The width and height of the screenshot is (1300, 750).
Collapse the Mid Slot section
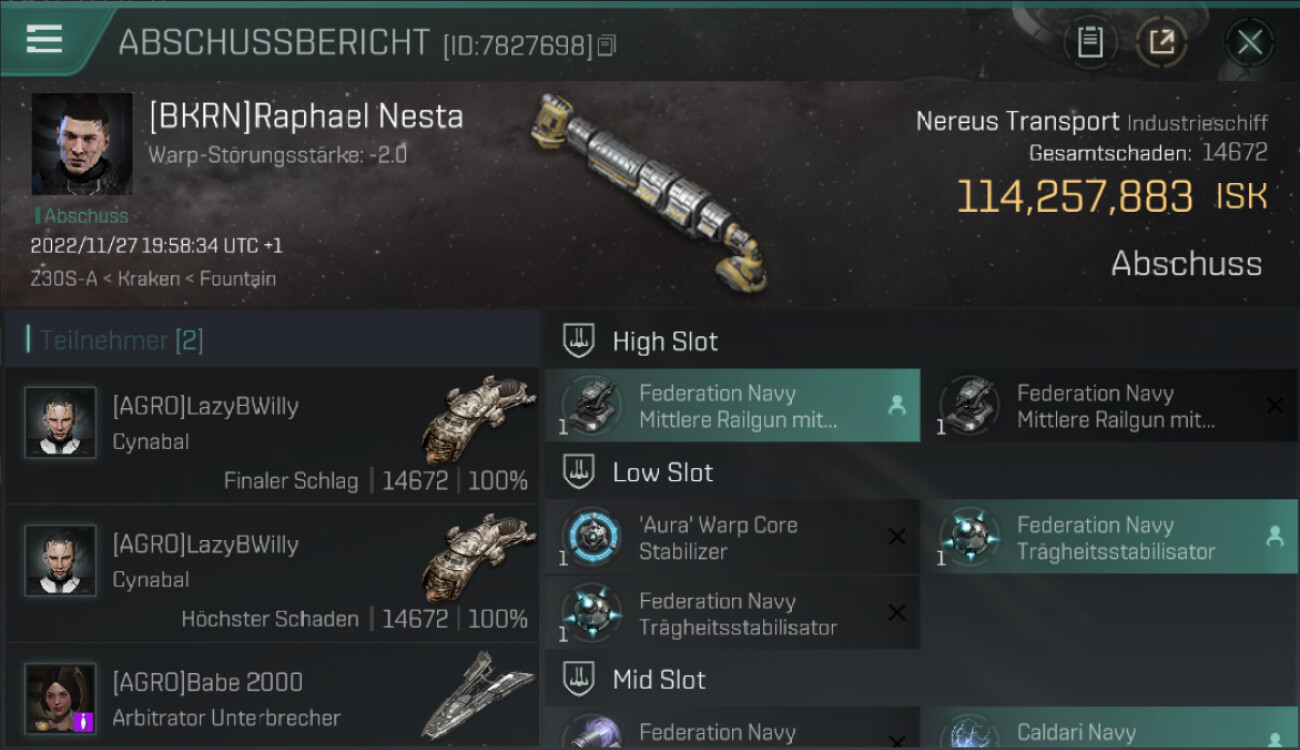click(x=578, y=680)
